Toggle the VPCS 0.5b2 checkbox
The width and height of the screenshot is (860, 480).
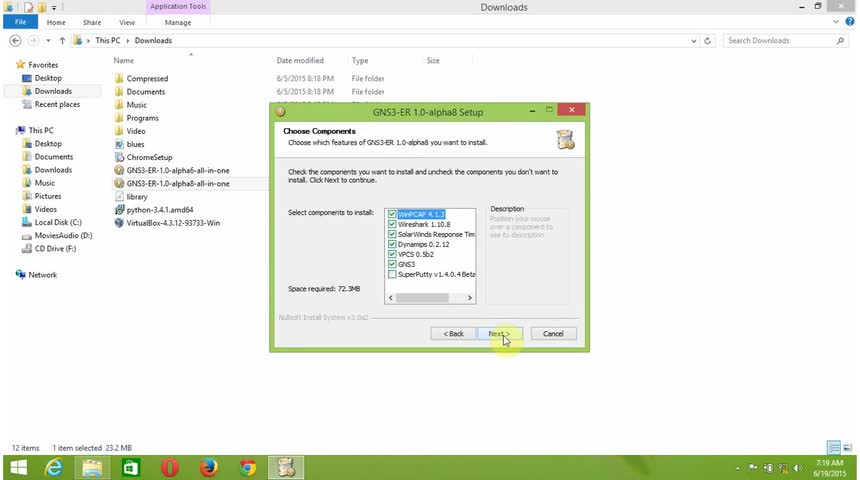tap(392, 254)
